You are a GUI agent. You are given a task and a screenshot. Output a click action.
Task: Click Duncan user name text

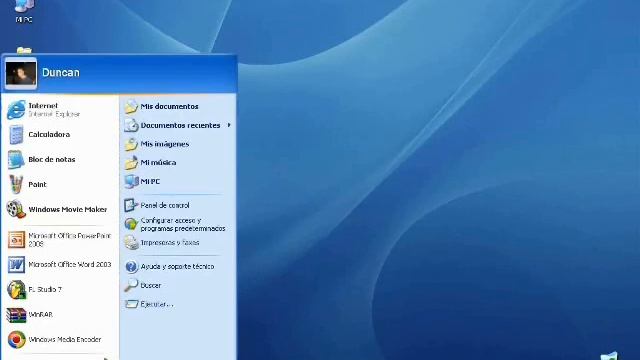tap(61, 73)
